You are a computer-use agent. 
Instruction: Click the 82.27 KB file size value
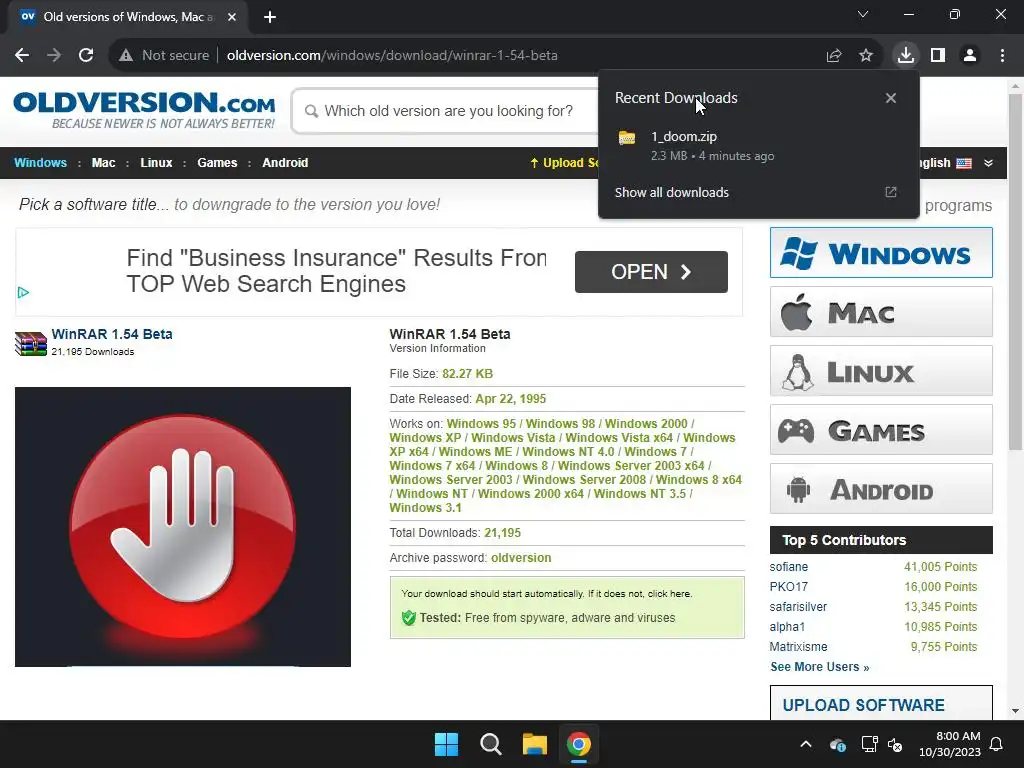[x=468, y=374]
